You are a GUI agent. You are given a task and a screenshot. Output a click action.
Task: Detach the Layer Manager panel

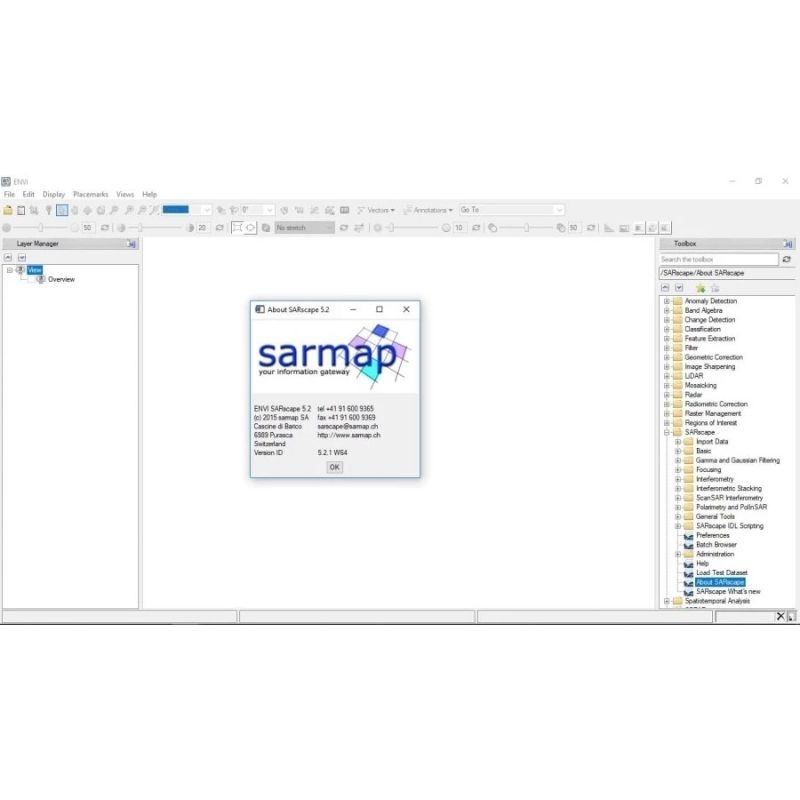click(130, 243)
